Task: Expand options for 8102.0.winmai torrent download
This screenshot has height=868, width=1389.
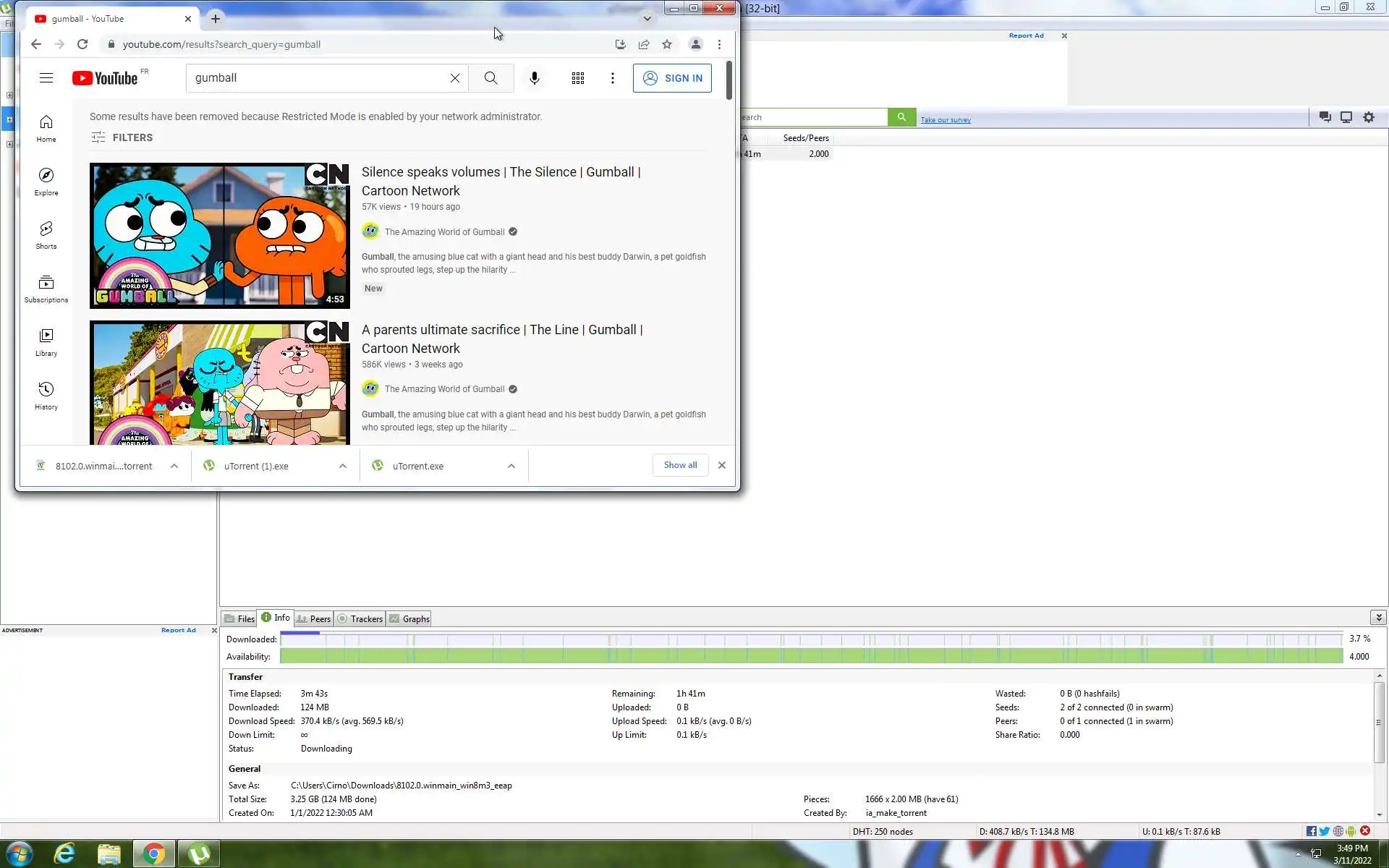Action: click(x=174, y=466)
